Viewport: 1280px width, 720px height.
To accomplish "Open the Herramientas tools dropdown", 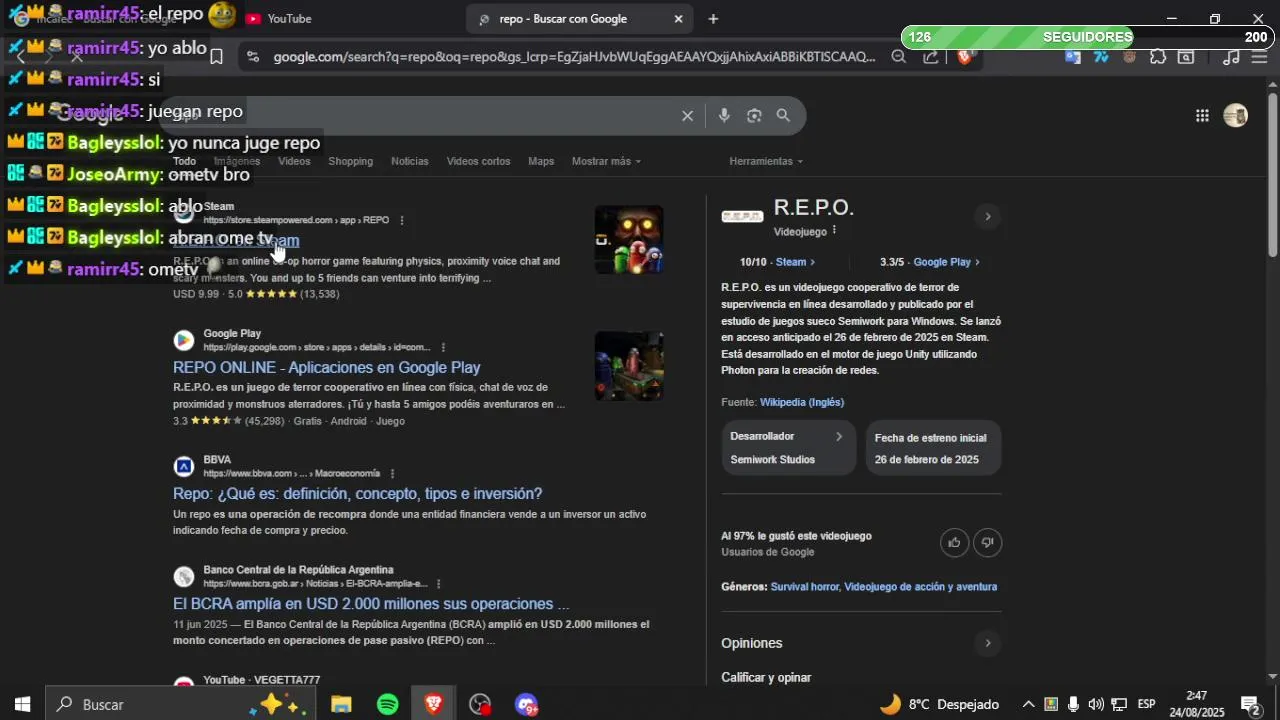I will point(765,161).
